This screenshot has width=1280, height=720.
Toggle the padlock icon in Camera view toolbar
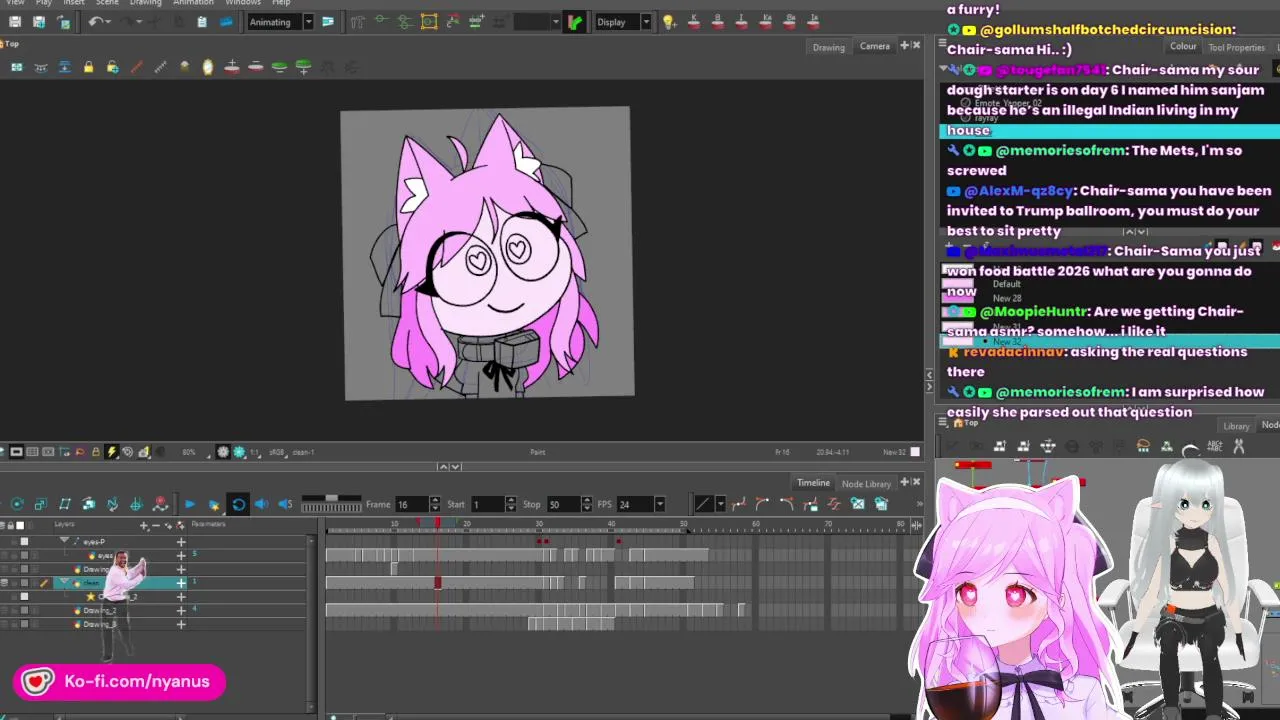coord(88,67)
